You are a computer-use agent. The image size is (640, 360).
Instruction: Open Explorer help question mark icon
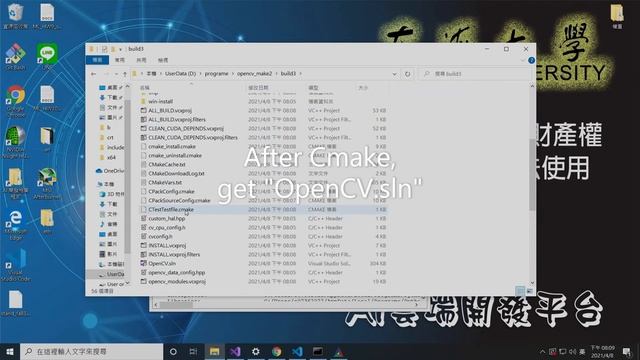(x=531, y=60)
